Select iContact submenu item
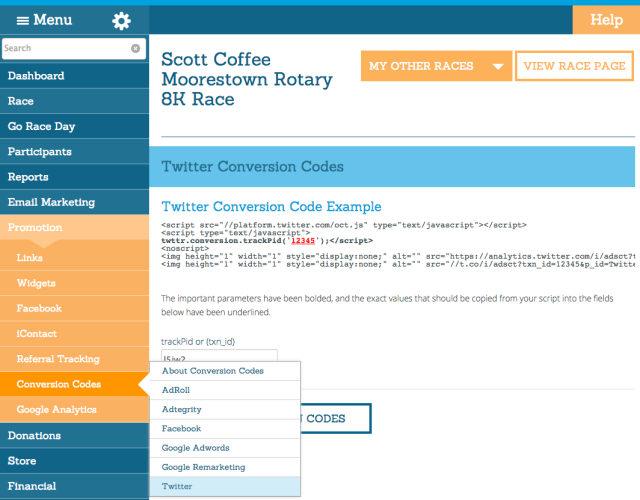 coord(74,333)
